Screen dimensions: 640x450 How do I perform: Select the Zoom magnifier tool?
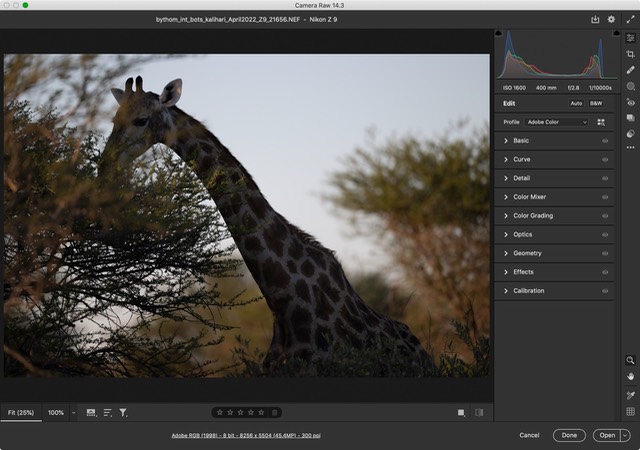(630, 360)
